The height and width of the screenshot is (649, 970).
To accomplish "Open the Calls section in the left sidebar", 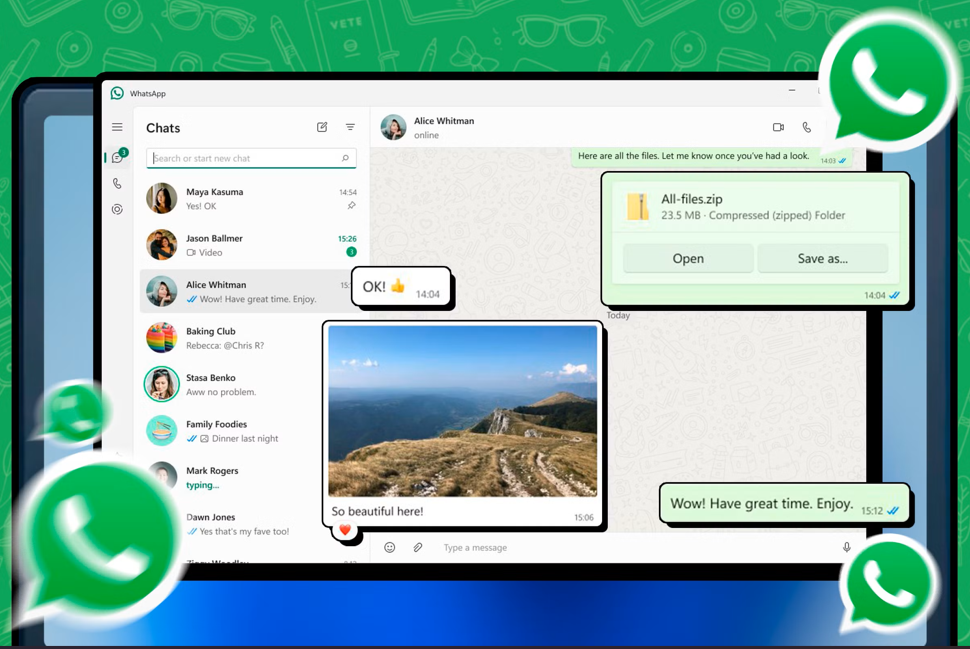I will point(117,183).
